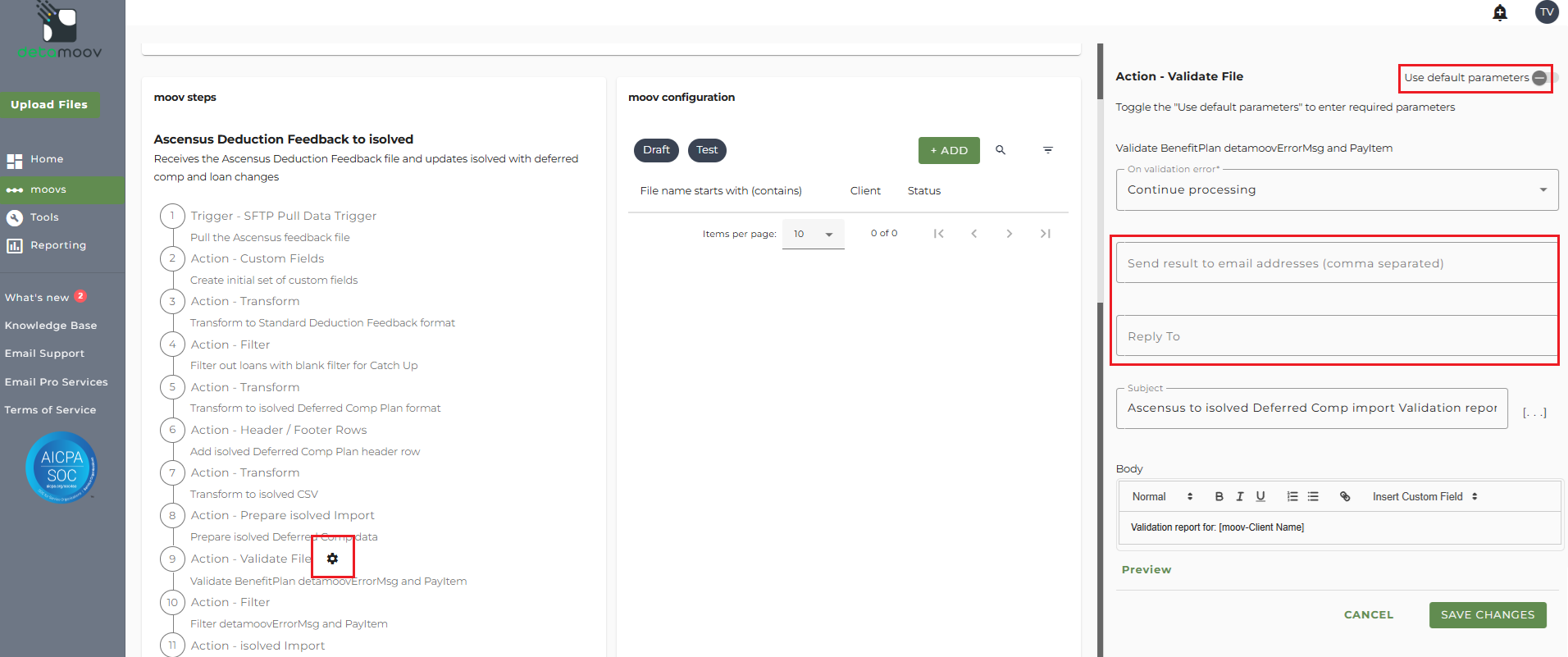The image size is (1568, 657).
Task: Open the notifications bell
Action: 1500,12
